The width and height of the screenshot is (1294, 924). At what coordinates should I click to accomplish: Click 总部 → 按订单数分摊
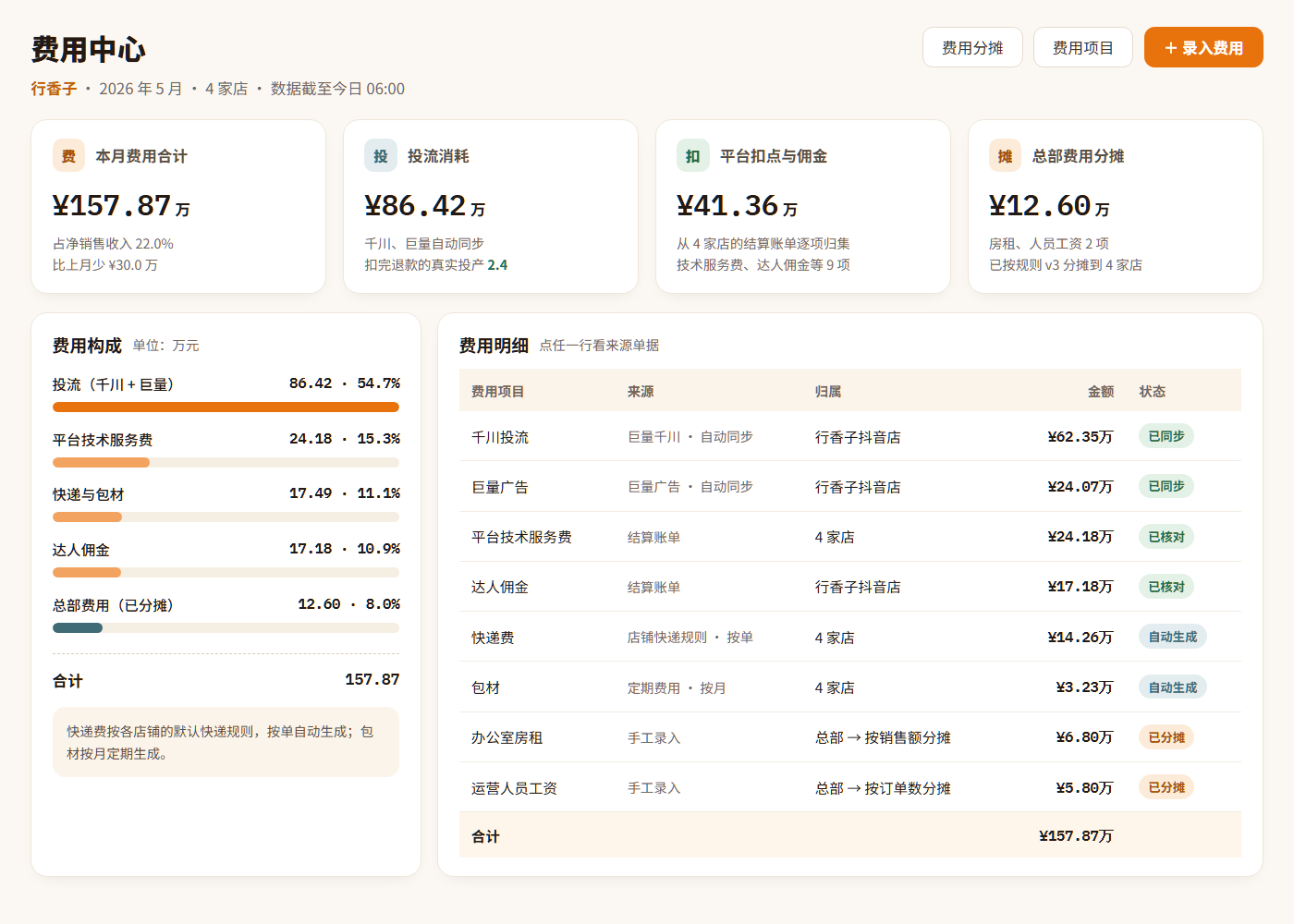pyautogui.click(x=883, y=788)
